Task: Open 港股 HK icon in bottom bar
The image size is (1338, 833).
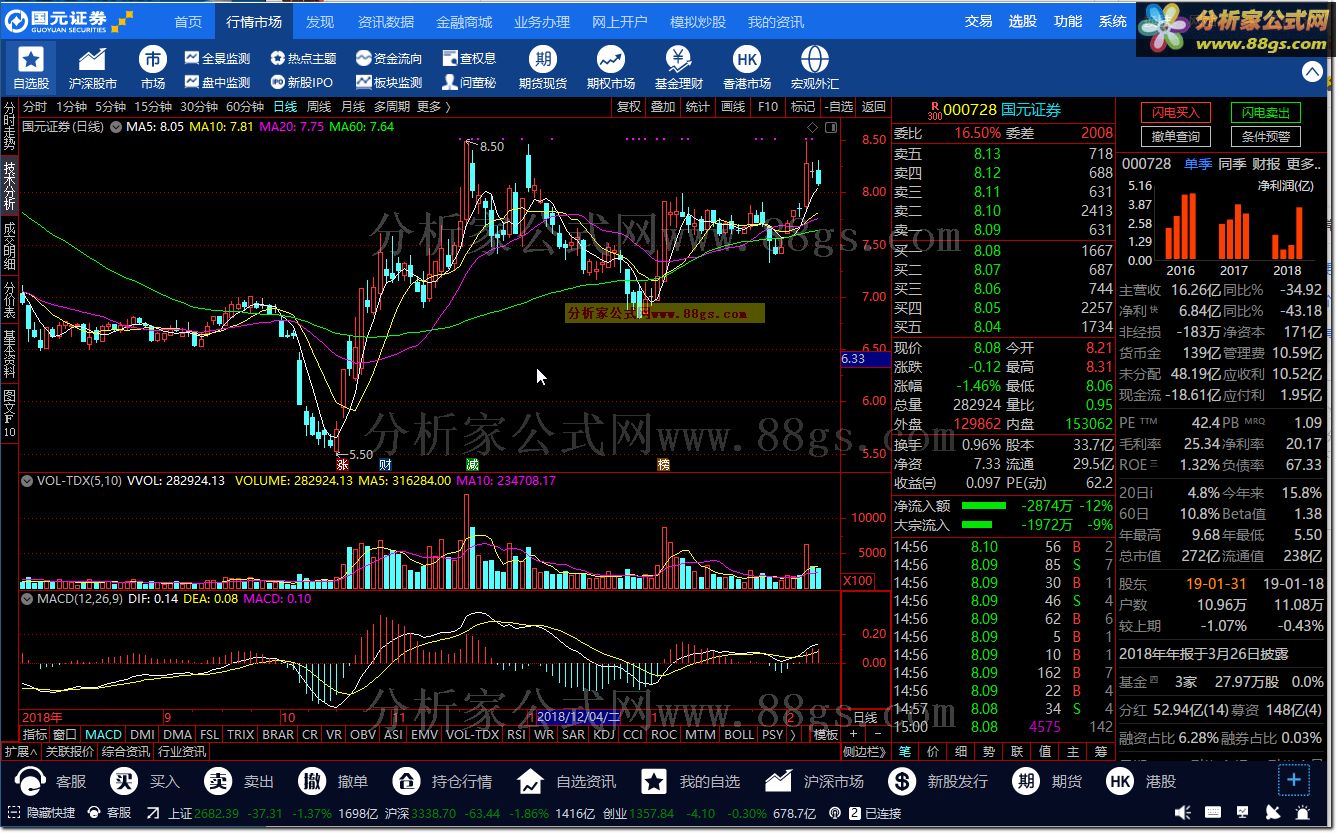Action: tap(1120, 781)
